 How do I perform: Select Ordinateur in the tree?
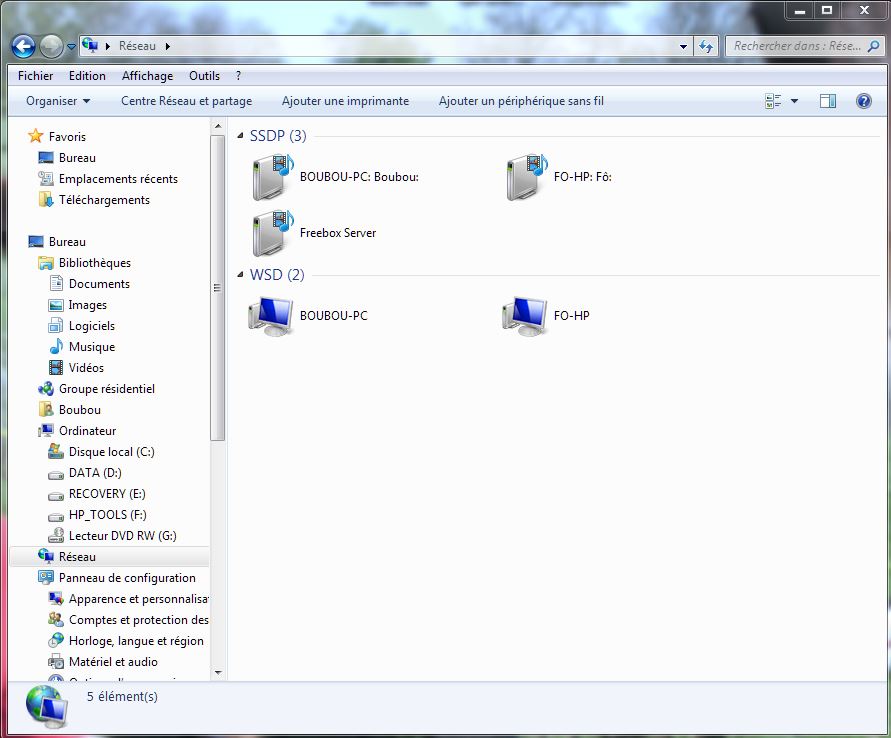(x=77, y=431)
